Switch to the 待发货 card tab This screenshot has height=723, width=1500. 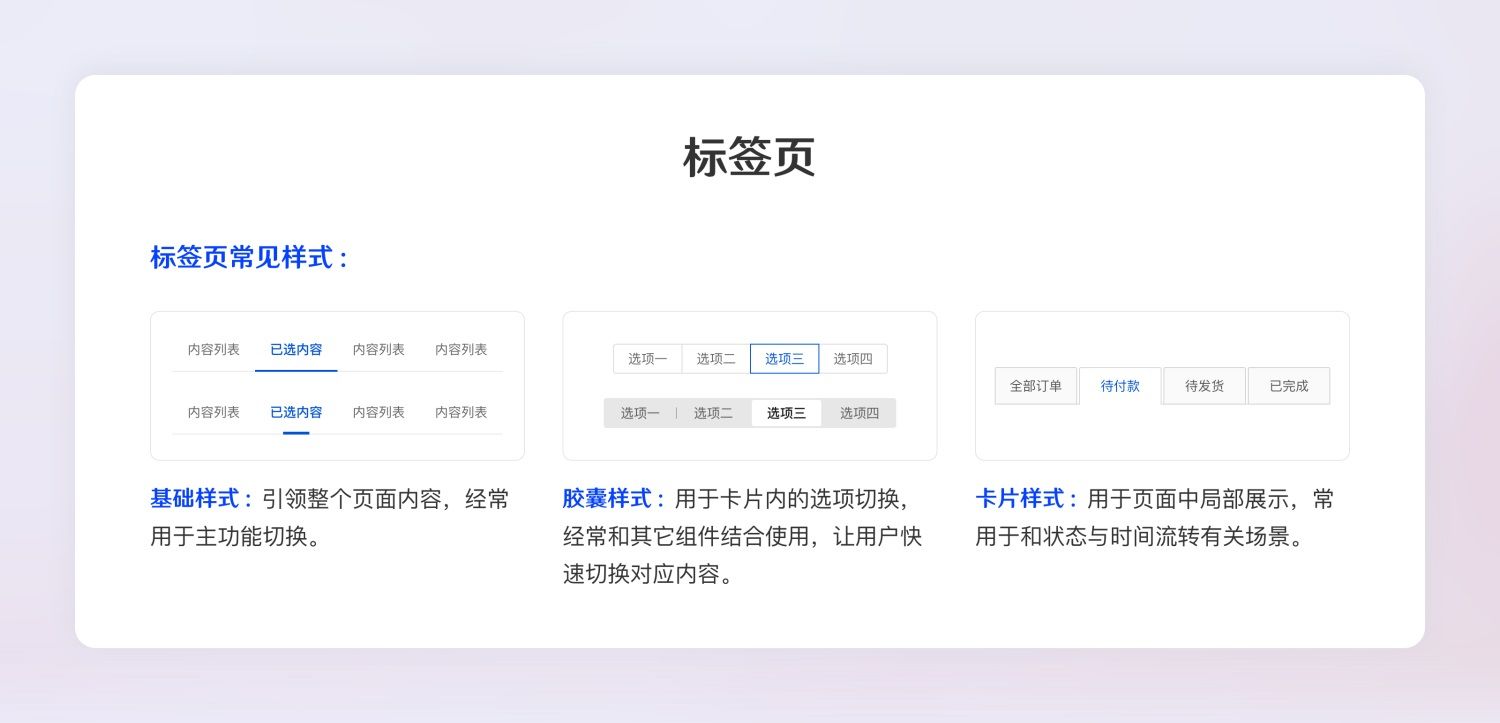tap(1204, 386)
